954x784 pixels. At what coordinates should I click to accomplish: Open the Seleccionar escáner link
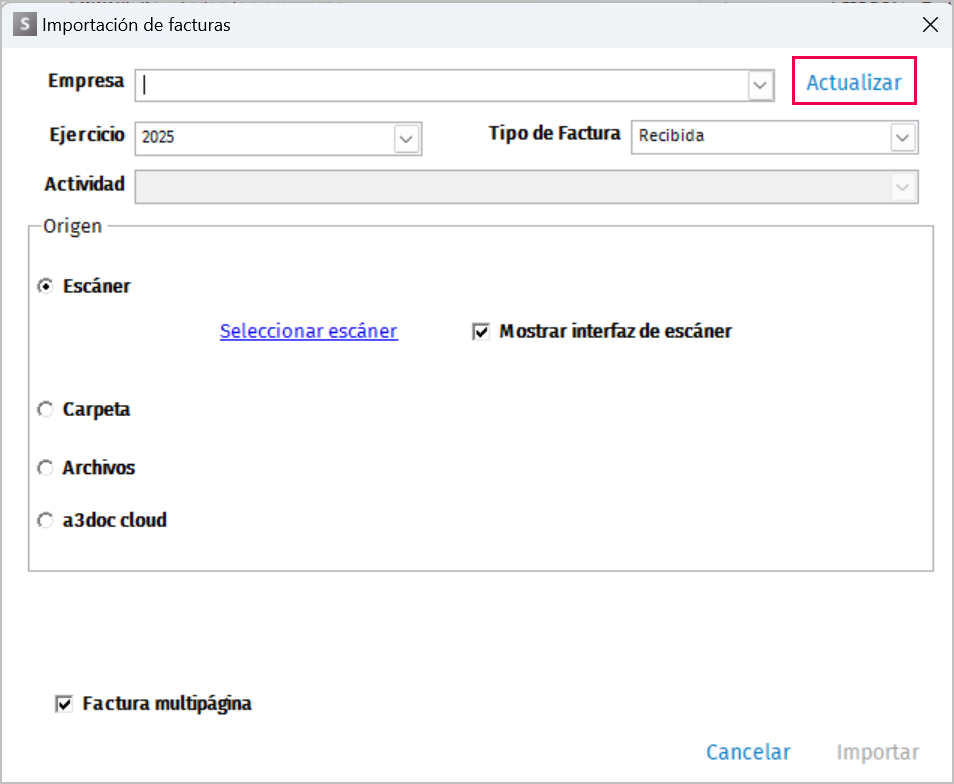click(x=309, y=331)
